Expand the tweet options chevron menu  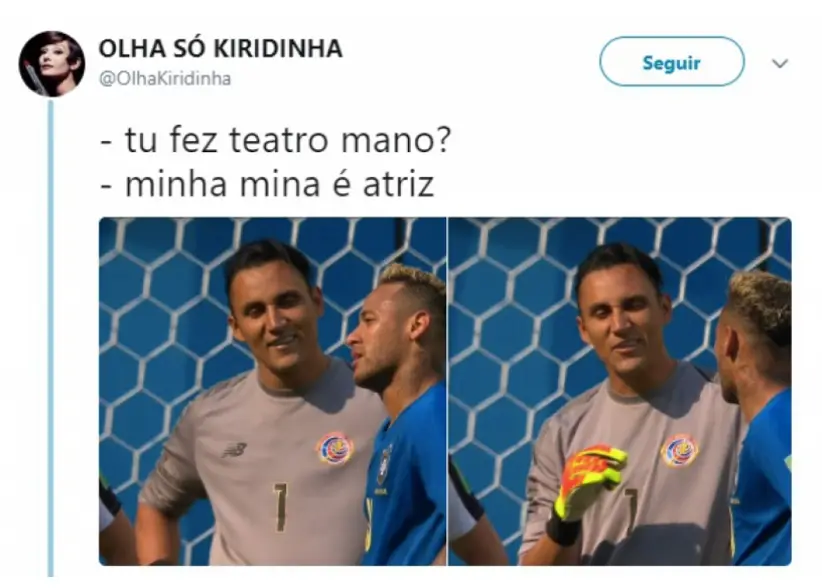(x=780, y=63)
